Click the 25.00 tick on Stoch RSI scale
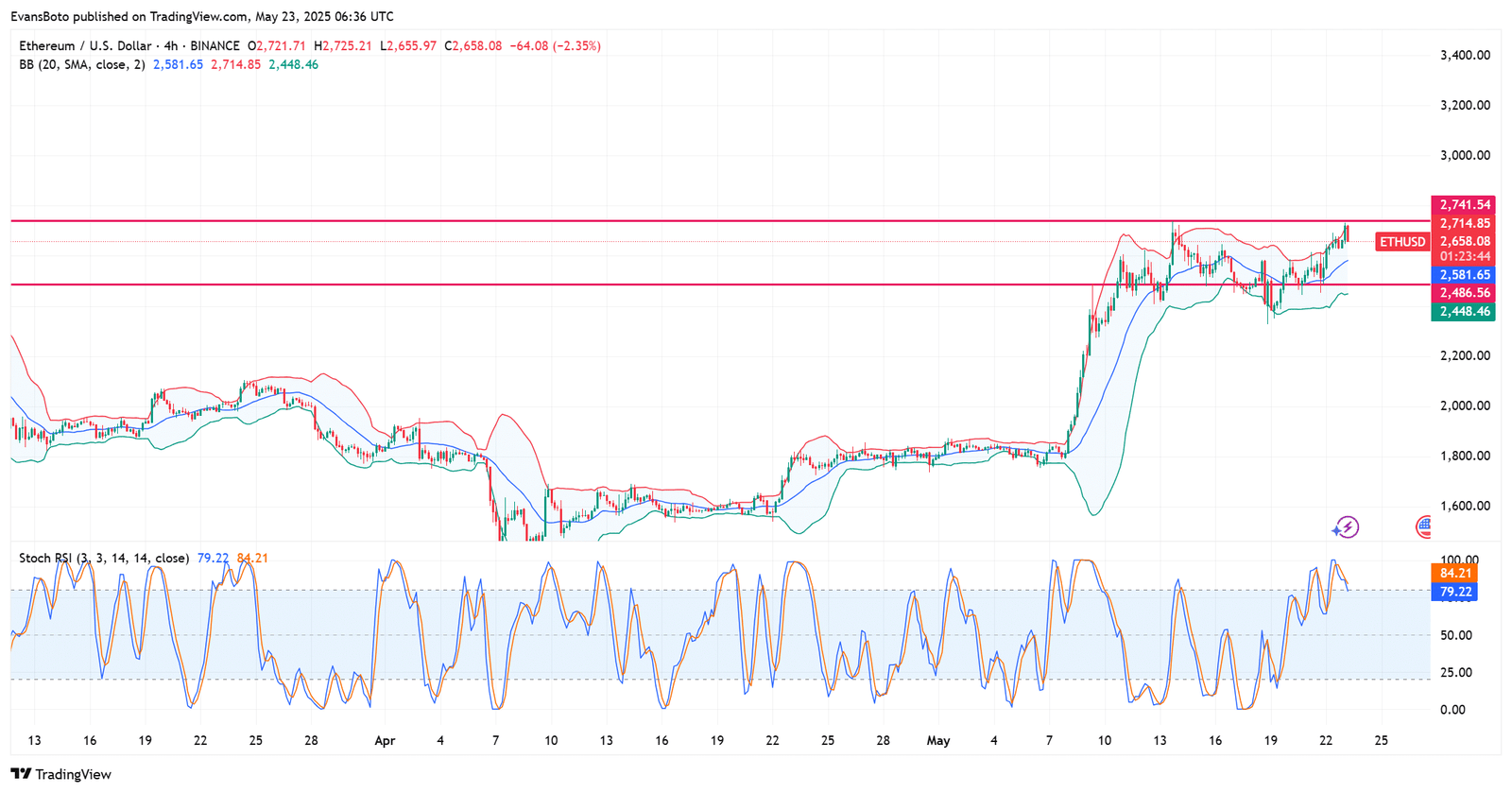1512x793 pixels. pyautogui.click(x=1455, y=672)
